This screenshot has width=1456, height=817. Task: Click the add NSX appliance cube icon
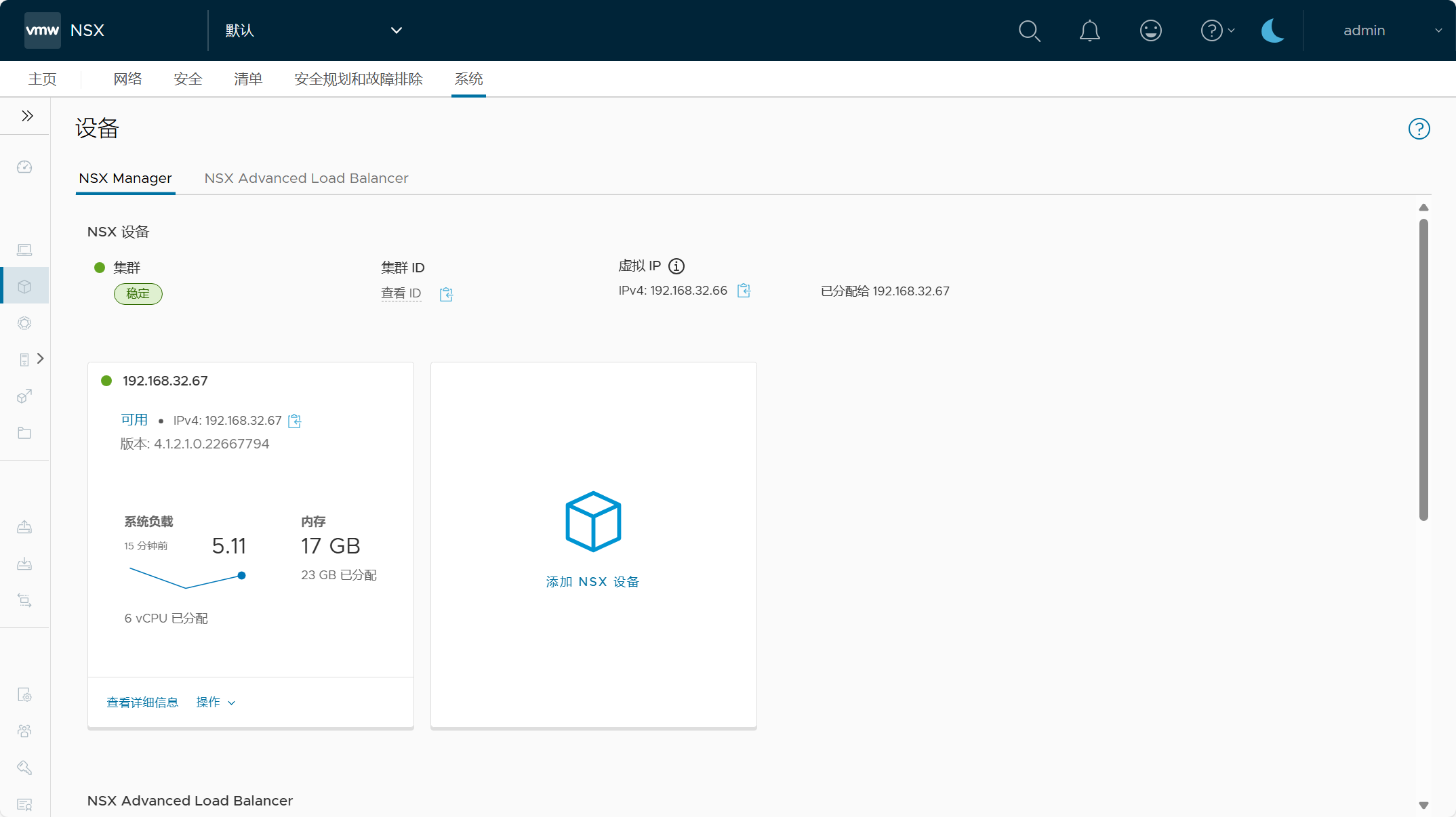coord(593,522)
